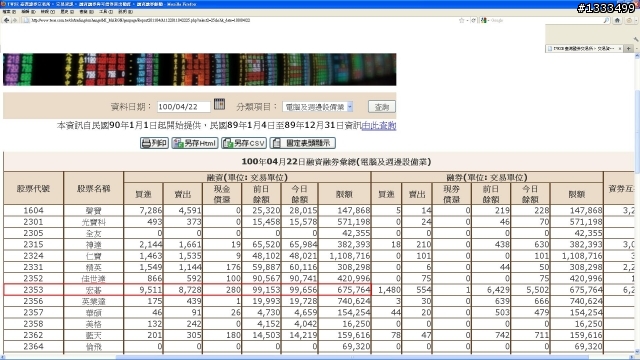Close the TWSE tab with its x

coord(620,49)
